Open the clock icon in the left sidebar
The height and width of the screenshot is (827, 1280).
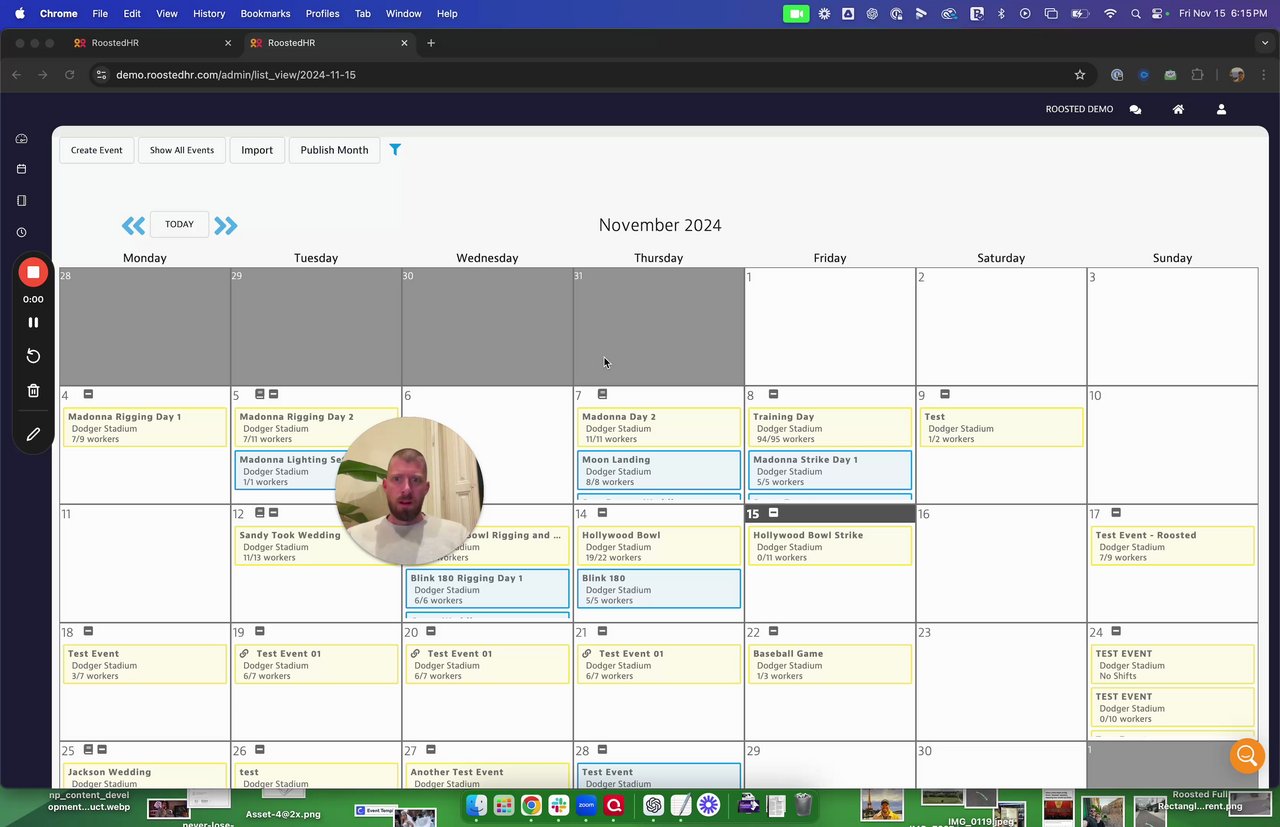22,232
